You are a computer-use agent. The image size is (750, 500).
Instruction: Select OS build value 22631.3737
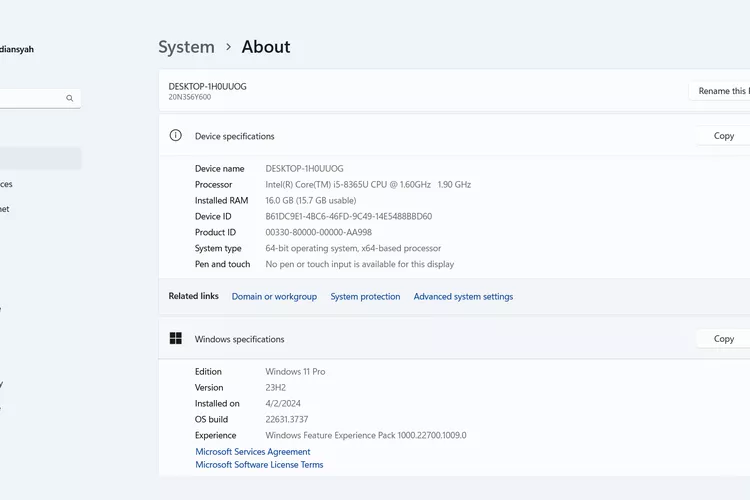coord(287,420)
